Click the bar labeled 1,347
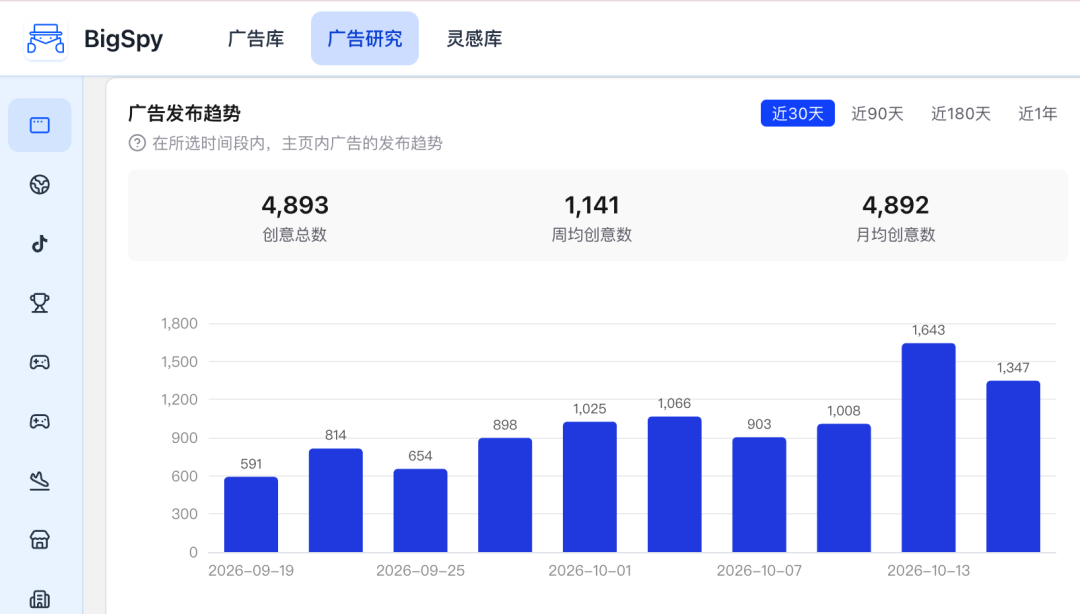This screenshot has width=1080, height=614. pos(1013,467)
